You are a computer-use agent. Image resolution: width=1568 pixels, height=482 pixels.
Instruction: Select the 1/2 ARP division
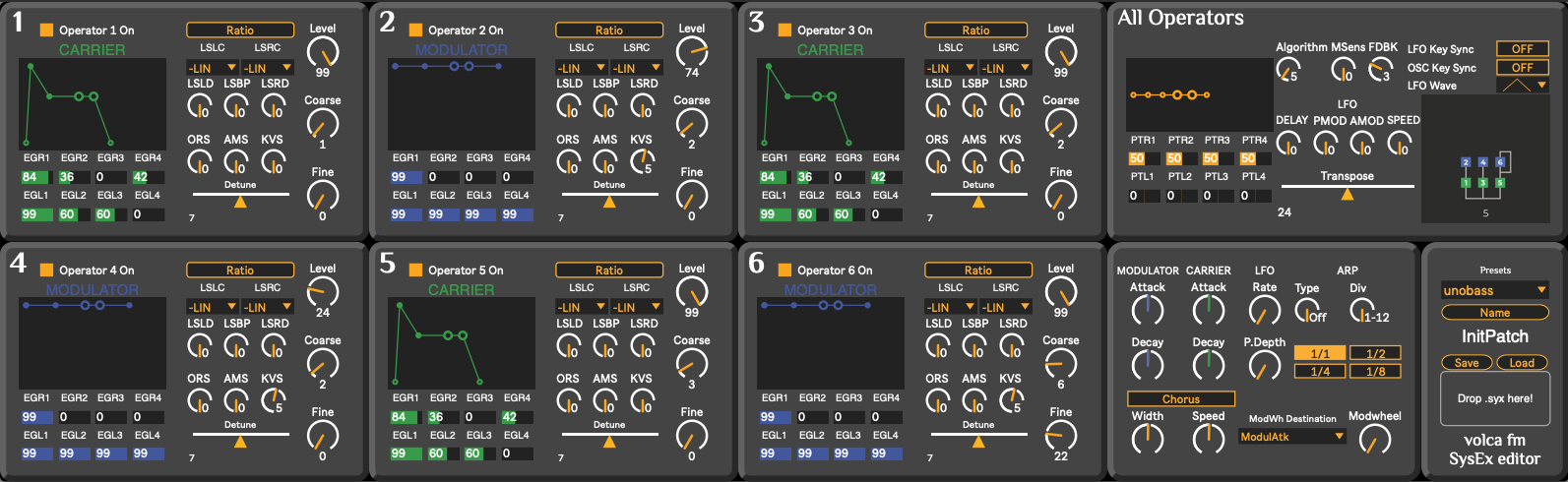click(1375, 353)
